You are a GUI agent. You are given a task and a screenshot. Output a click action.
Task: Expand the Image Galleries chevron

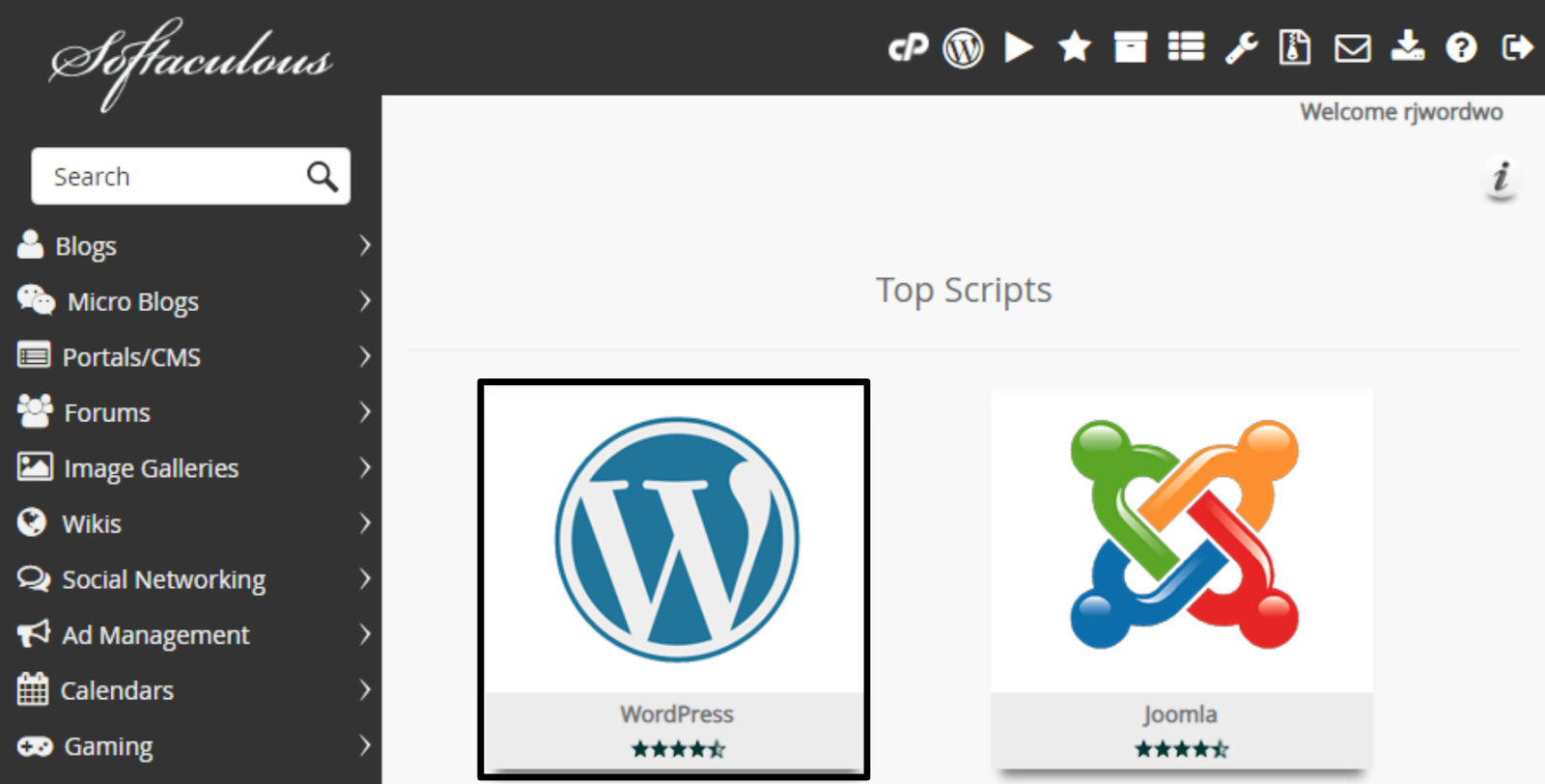(364, 467)
